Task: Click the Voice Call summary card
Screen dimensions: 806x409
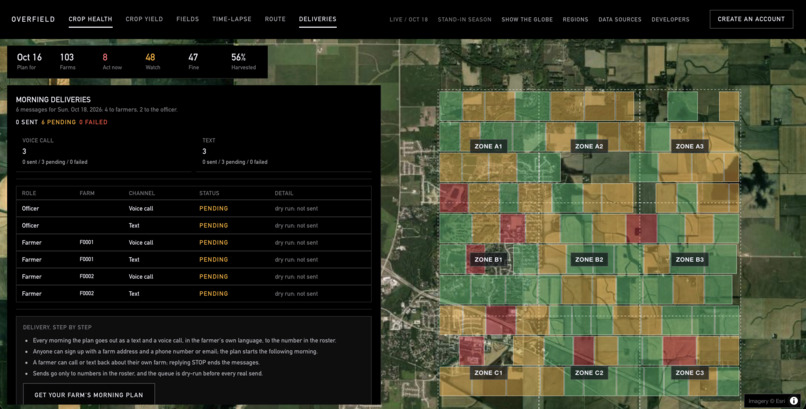Action: pos(103,151)
